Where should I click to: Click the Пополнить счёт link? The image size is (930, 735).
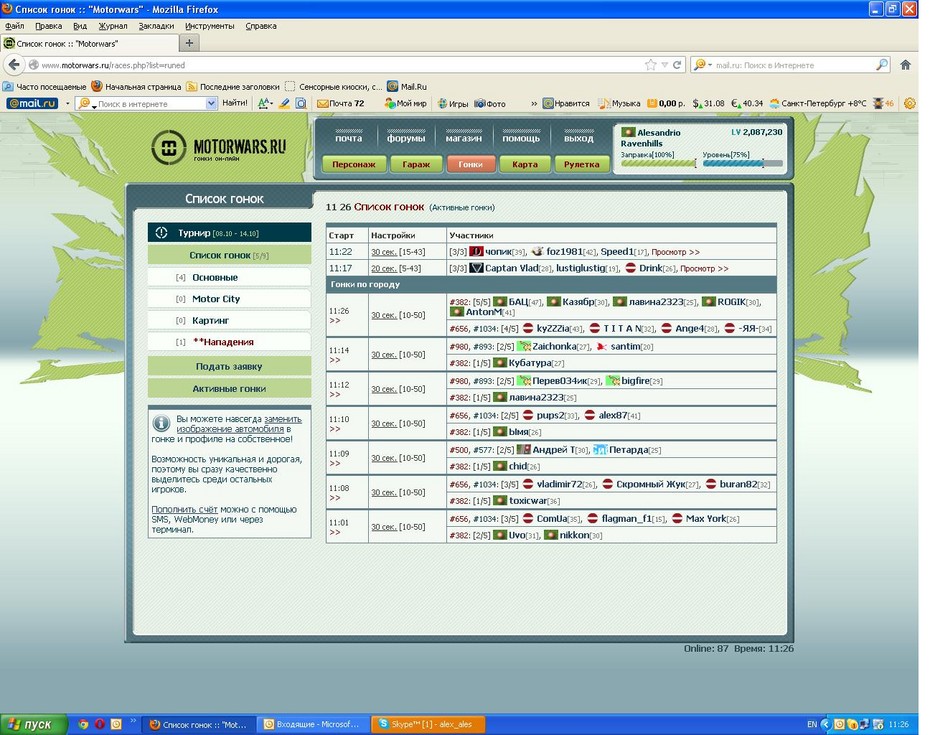click(x=184, y=509)
